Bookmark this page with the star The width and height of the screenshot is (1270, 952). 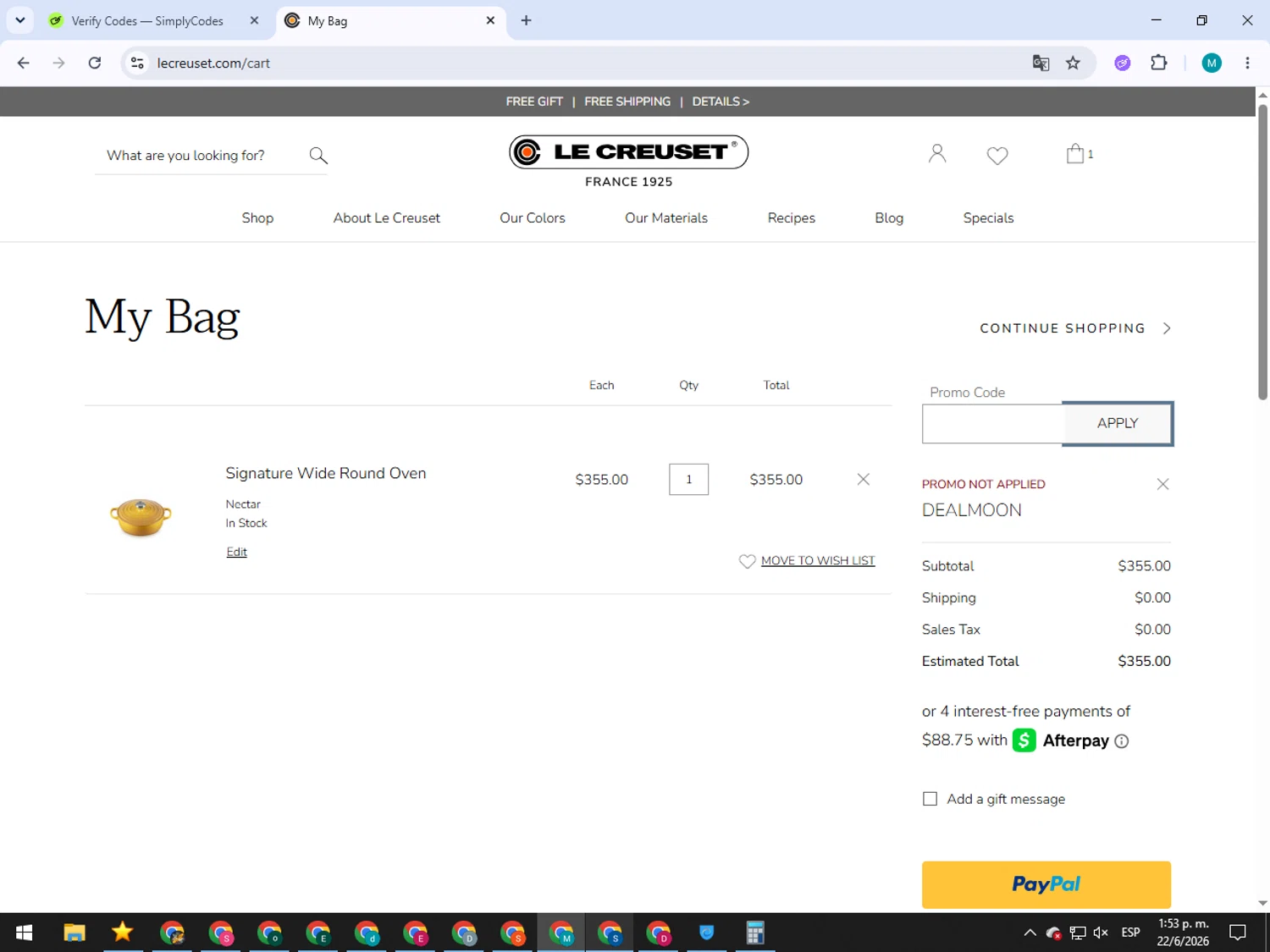coord(1073,63)
